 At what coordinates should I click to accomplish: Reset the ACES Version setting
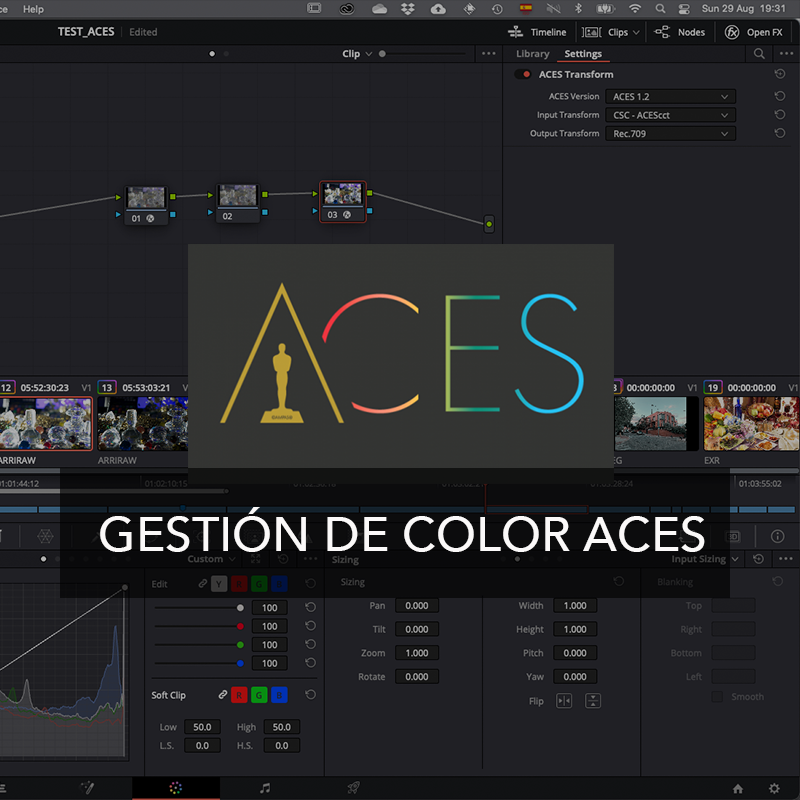pyautogui.click(x=780, y=96)
